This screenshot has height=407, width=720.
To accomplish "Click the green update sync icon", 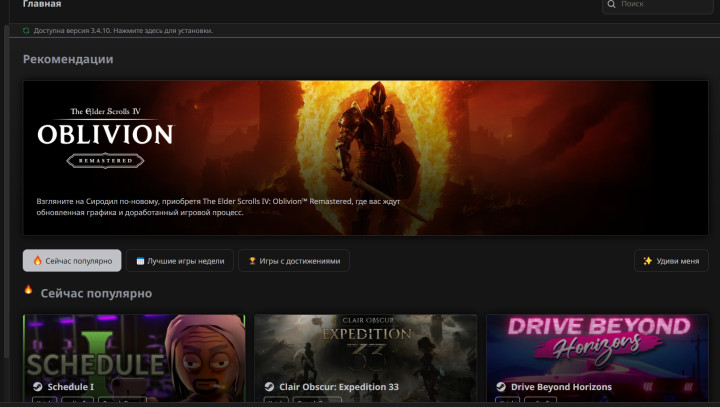I will click(x=27, y=31).
